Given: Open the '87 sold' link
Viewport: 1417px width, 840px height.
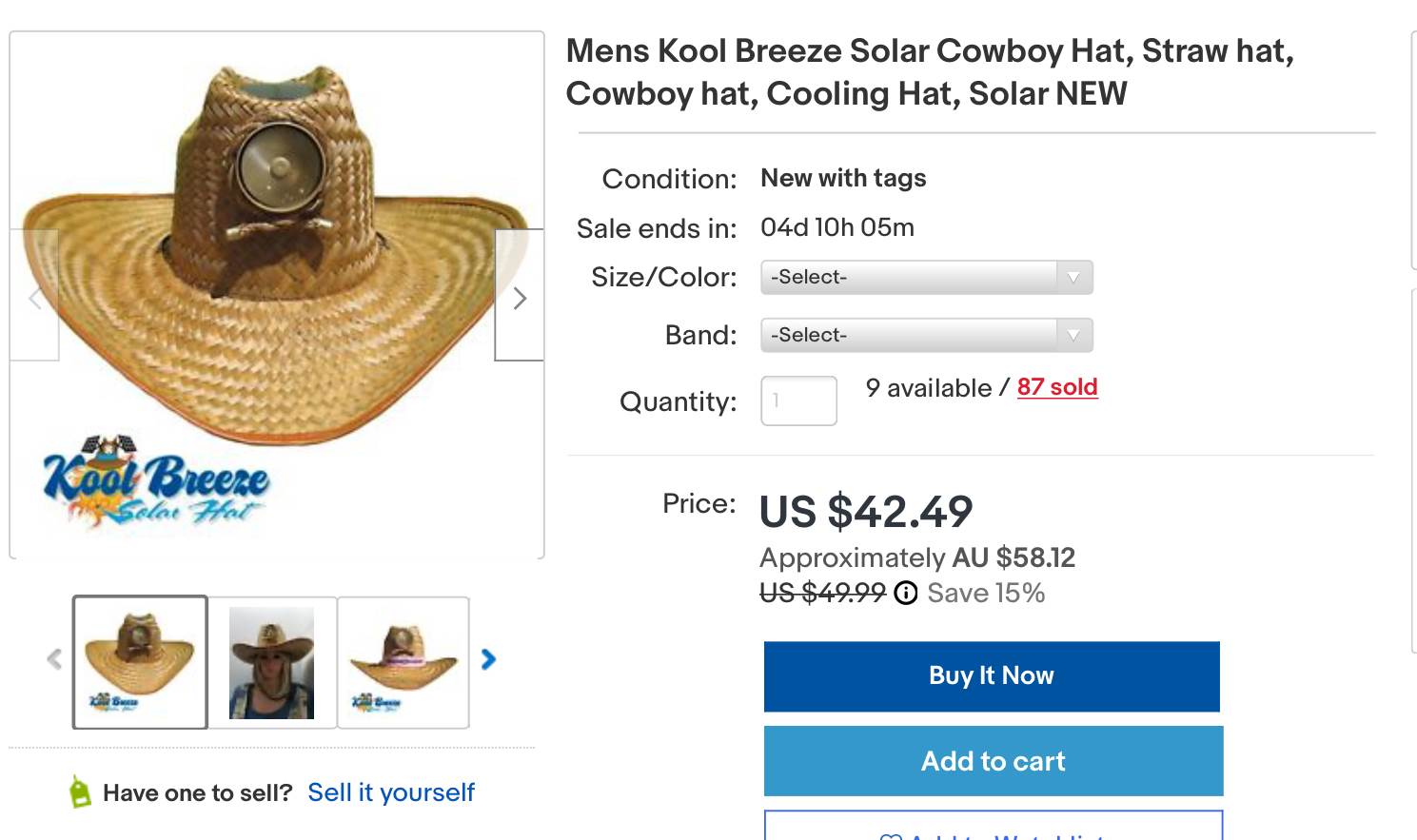Looking at the screenshot, I should pyautogui.click(x=1056, y=387).
